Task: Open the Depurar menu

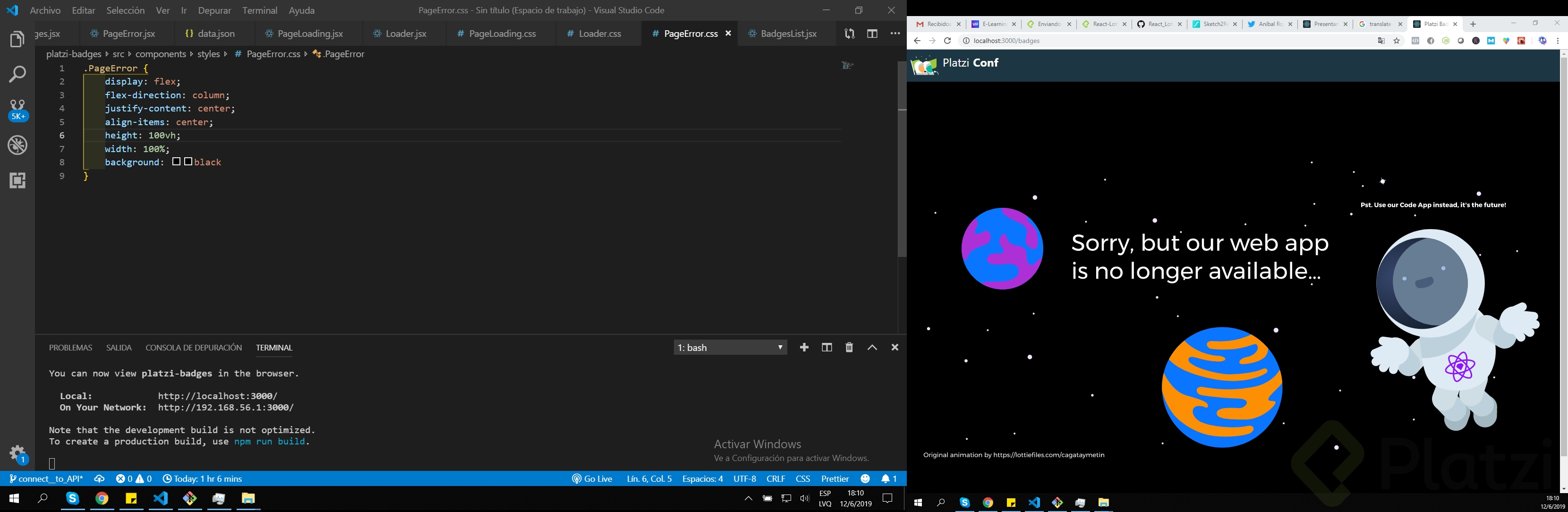Action: point(214,10)
